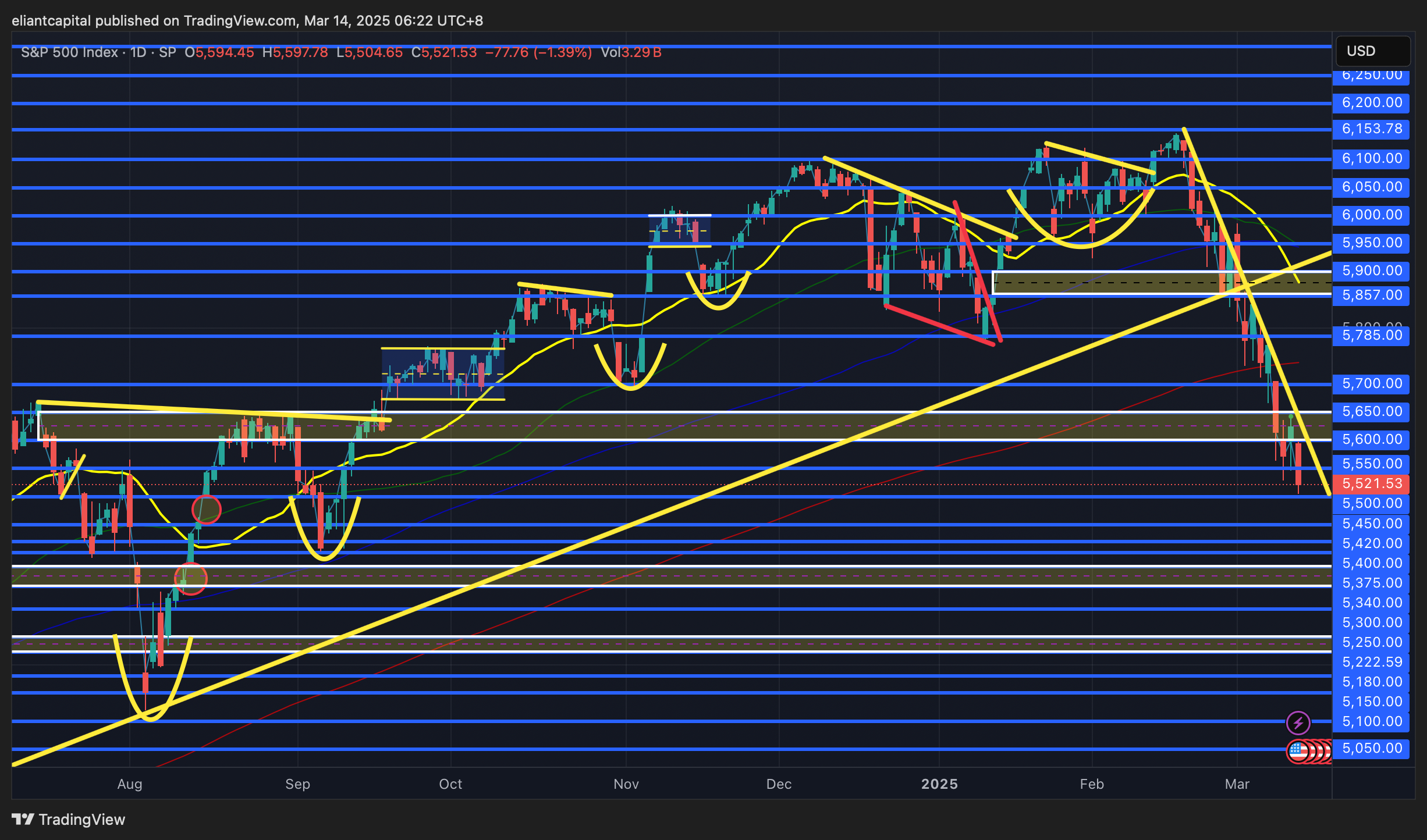Click the Nov label on time axis
Image resolution: width=1427 pixels, height=840 pixels.
tap(626, 784)
